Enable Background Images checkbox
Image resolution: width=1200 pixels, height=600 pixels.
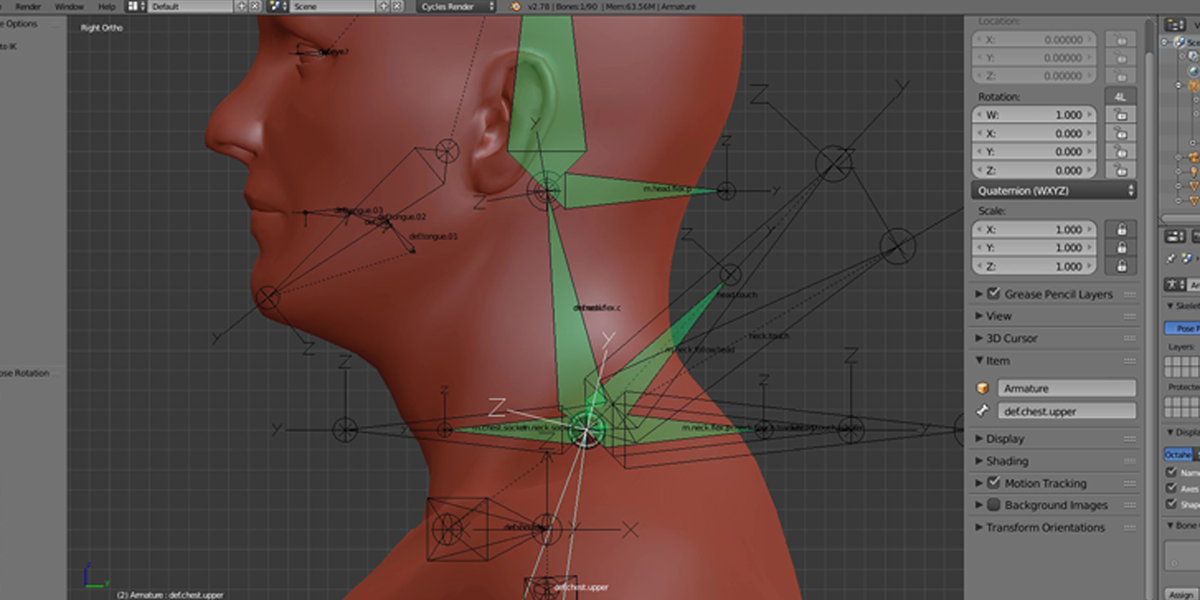994,505
